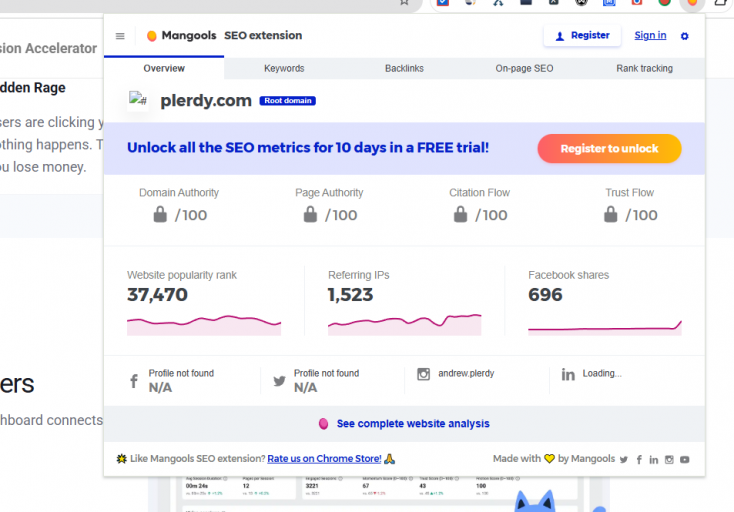The width and height of the screenshot is (734, 512).
Task: Click the Sign in link
Action: [650, 36]
